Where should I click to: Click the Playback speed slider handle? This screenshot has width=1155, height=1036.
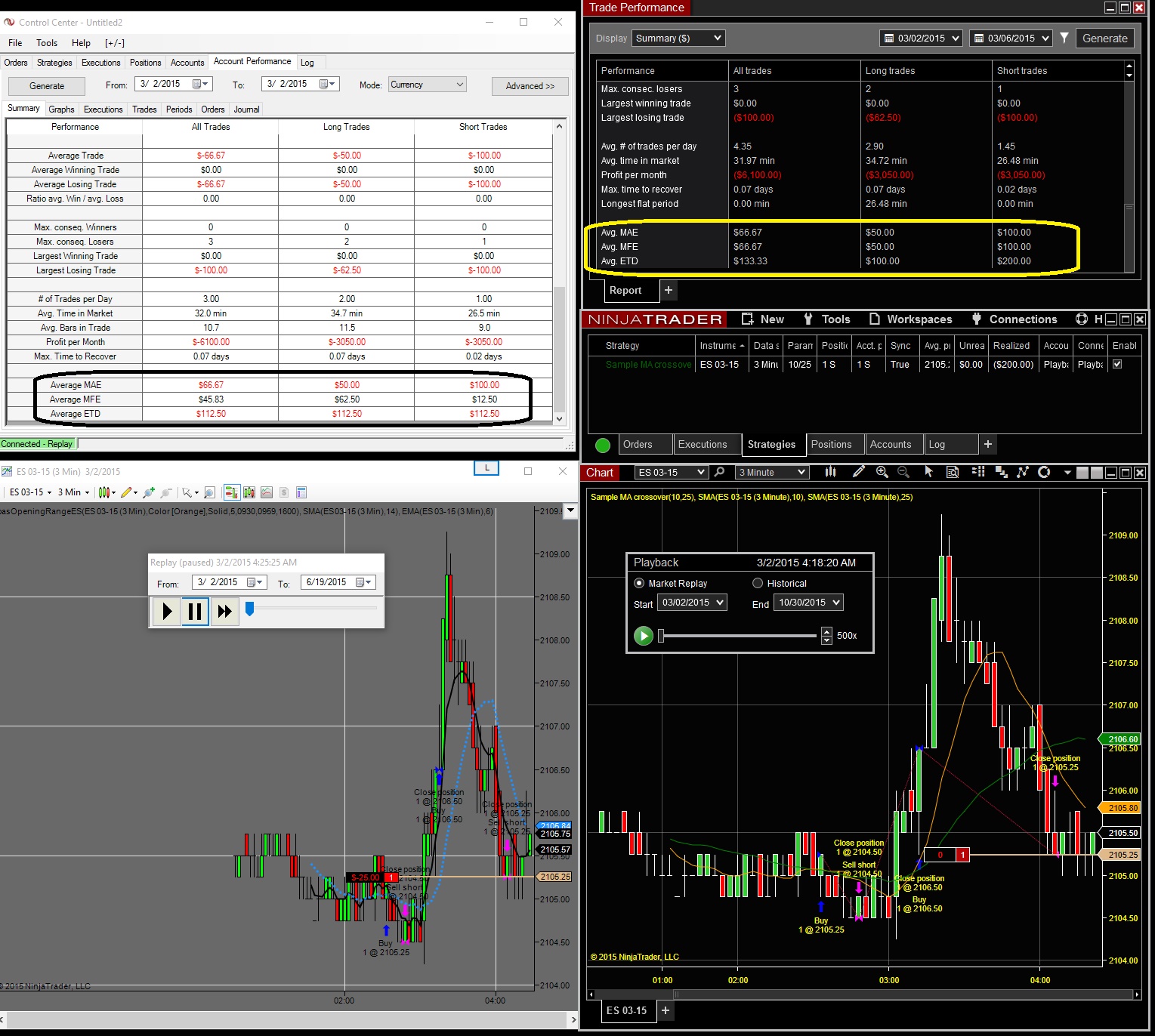tap(661, 636)
